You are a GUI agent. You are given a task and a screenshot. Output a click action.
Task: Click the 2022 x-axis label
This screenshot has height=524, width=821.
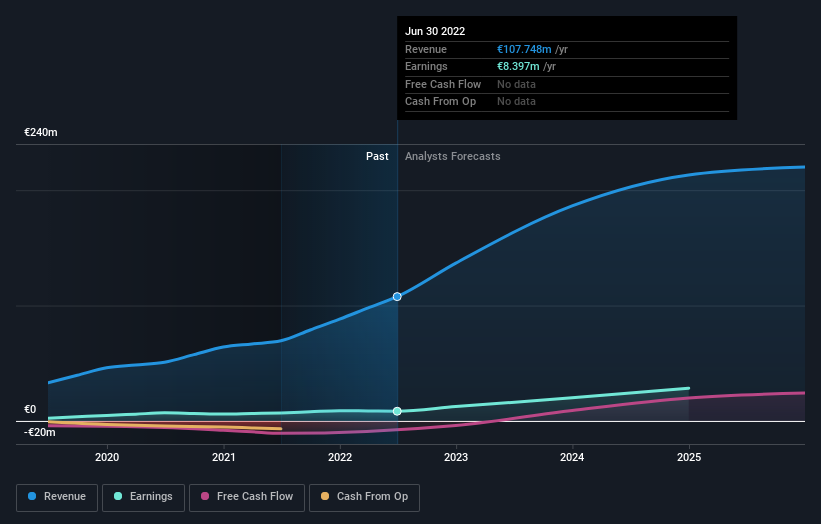coord(340,458)
